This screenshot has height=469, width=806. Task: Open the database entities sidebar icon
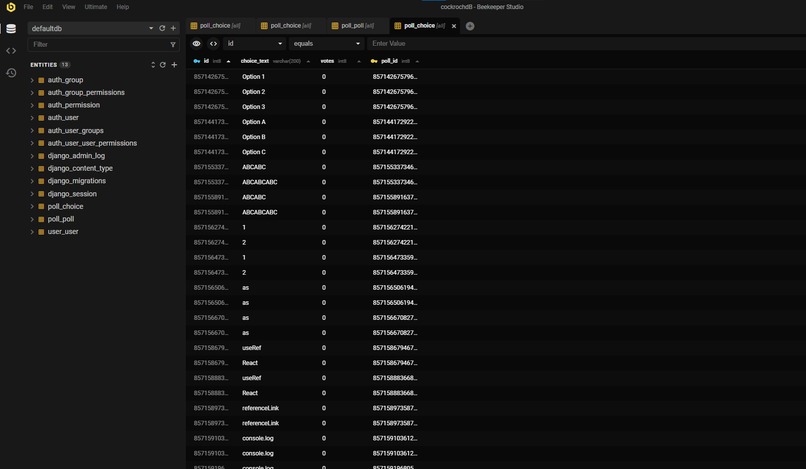(x=11, y=29)
